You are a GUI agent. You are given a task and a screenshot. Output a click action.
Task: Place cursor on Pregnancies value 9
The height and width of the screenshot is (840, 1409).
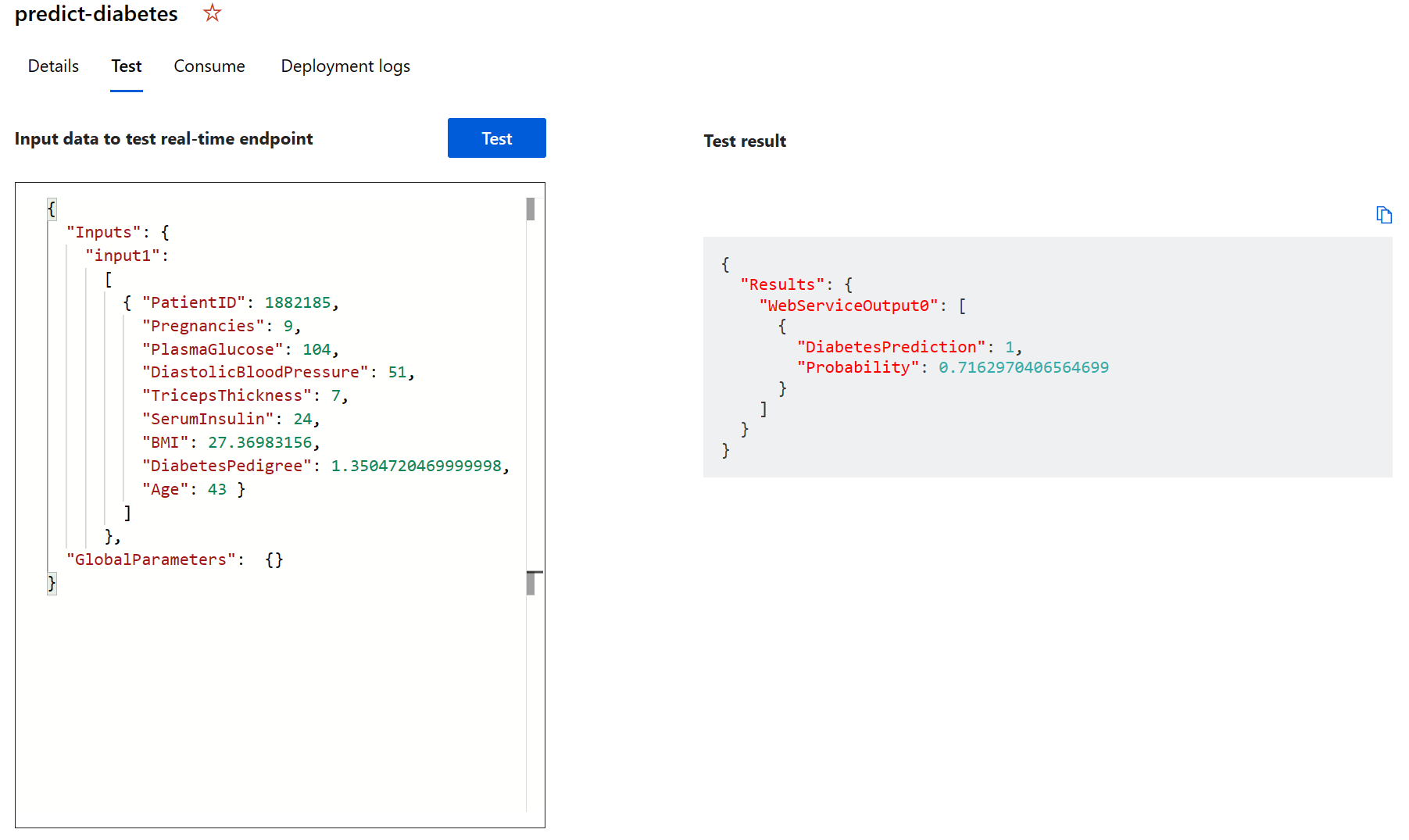[288, 326]
